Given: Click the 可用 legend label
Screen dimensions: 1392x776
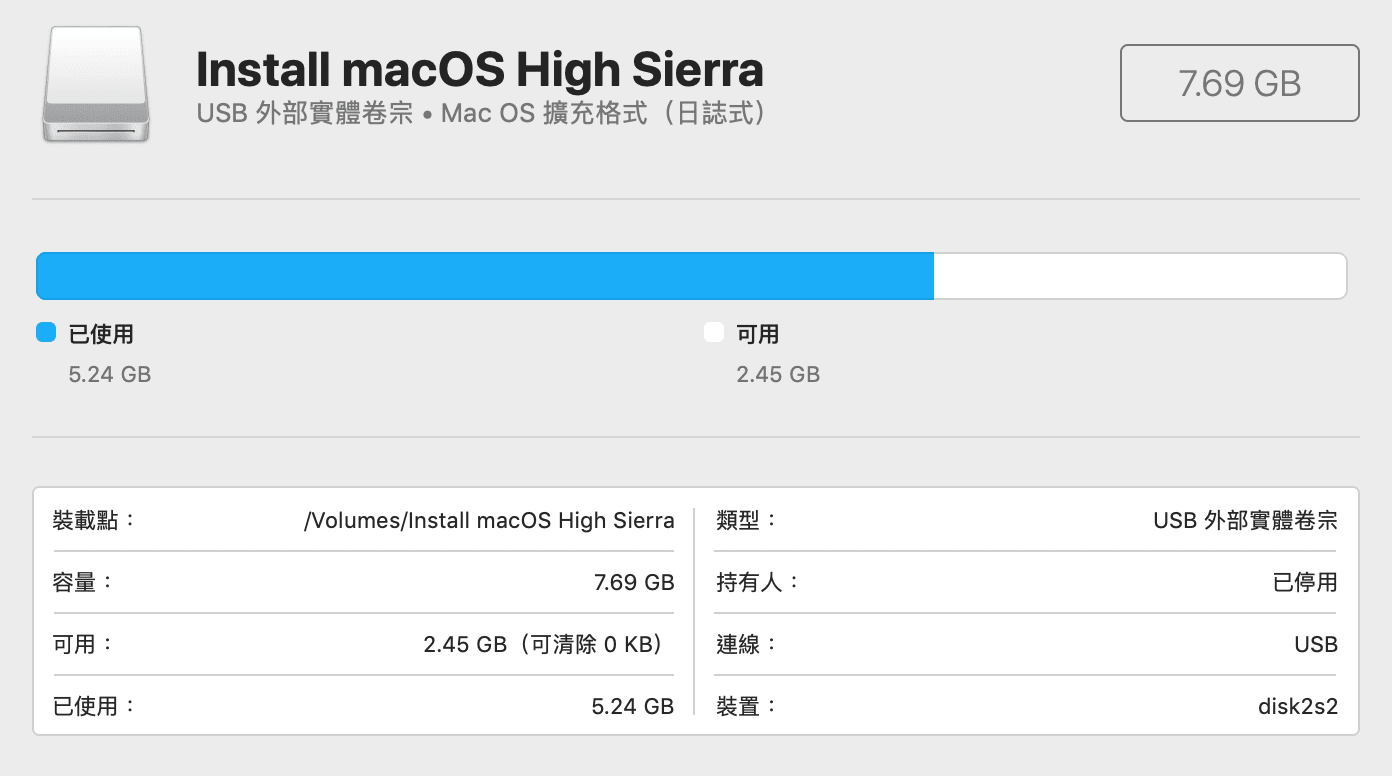Looking at the screenshot, I should pyautogui.click(x=758, y=334).
